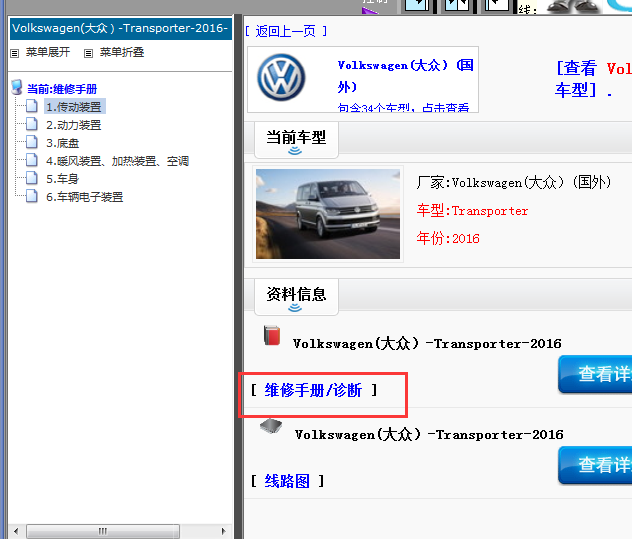
Task: Click the Volkswagen(大众)-Transporter-2016 panel header
Action: pyautogui.click(x=121, y=29)
